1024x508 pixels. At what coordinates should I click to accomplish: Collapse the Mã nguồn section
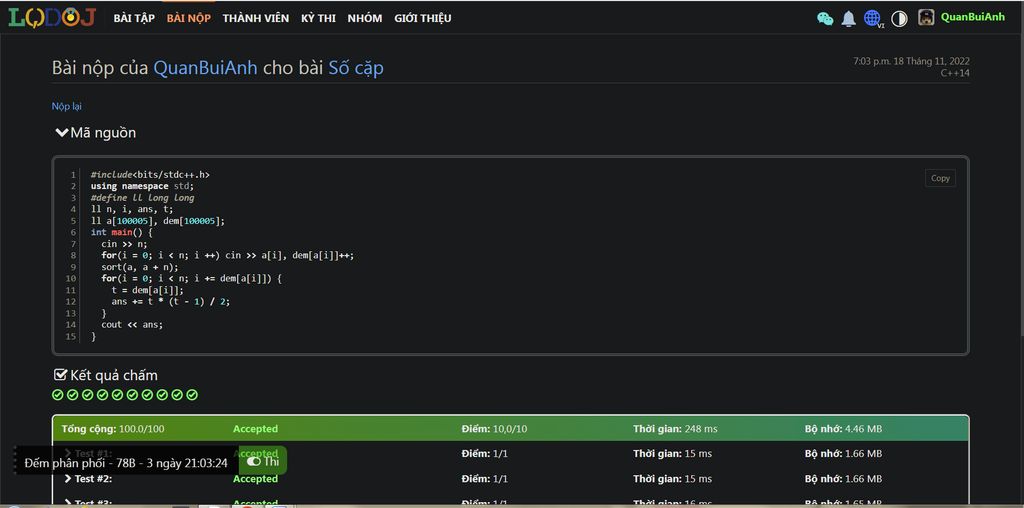tap(61, 133)
